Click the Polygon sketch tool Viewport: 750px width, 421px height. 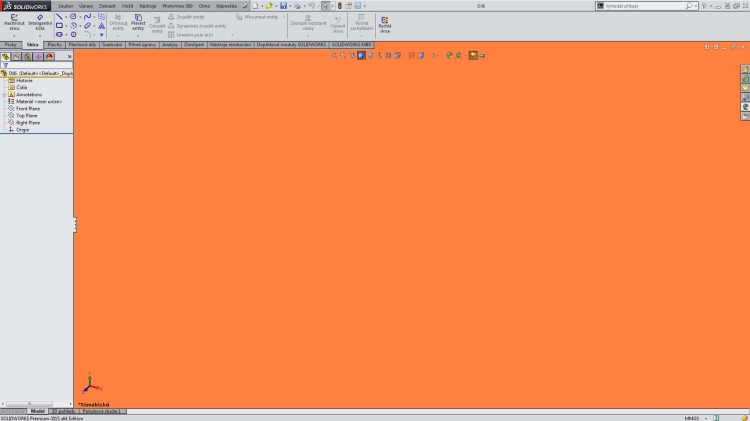pos(73,34)
